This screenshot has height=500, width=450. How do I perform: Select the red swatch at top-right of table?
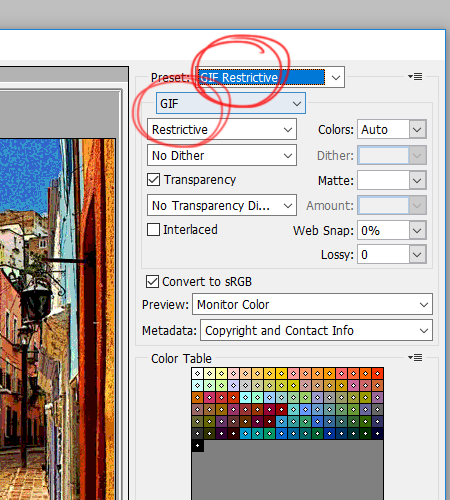click(377, 374)
